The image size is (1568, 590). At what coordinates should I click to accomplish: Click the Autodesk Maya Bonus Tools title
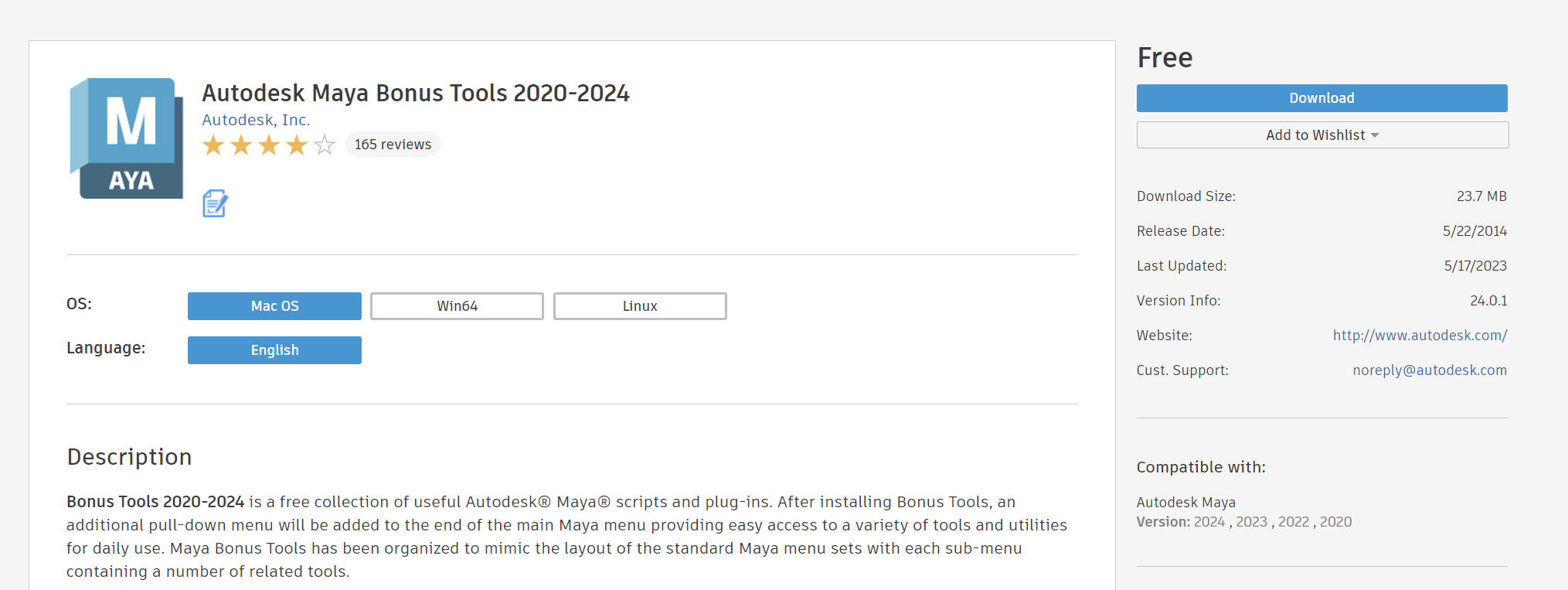pyautogui.click(x=416, y=94)
